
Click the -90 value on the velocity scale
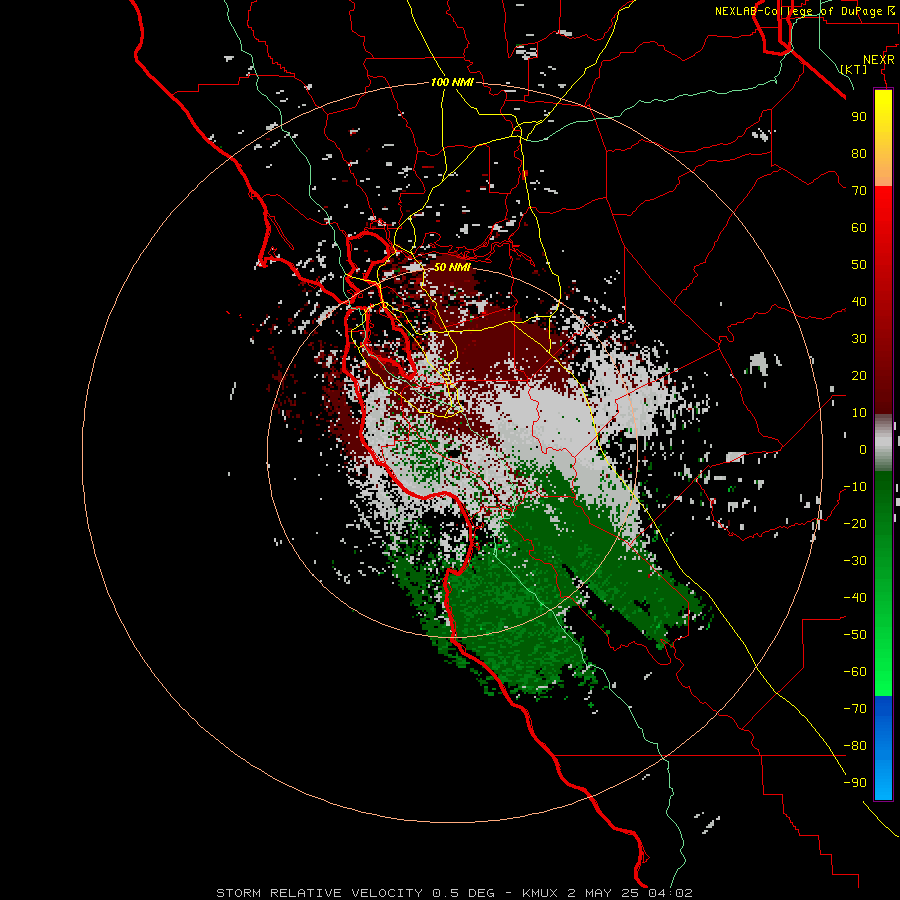click(x=855, y=783)
